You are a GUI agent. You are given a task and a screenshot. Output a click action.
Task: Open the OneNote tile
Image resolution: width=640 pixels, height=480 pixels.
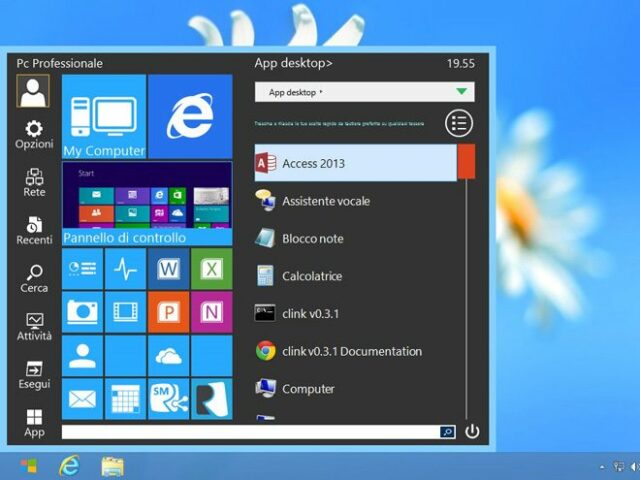click(211, 312)
